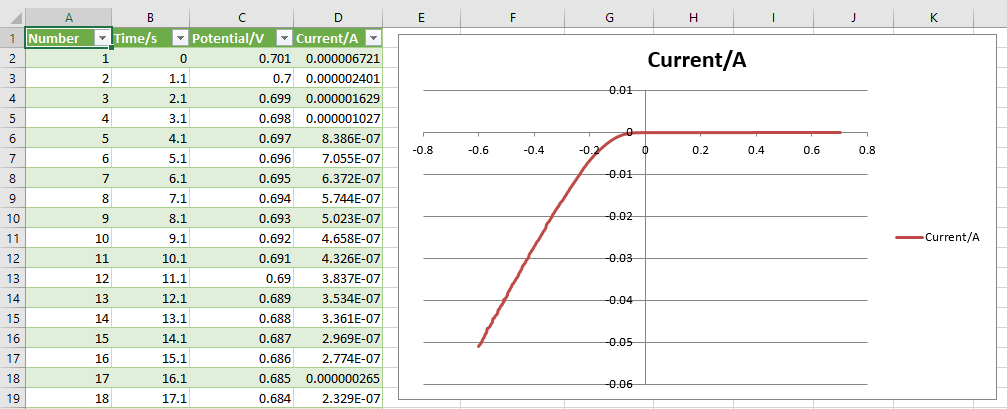
Task: Select row 10 header
Action: click(12, 218)
